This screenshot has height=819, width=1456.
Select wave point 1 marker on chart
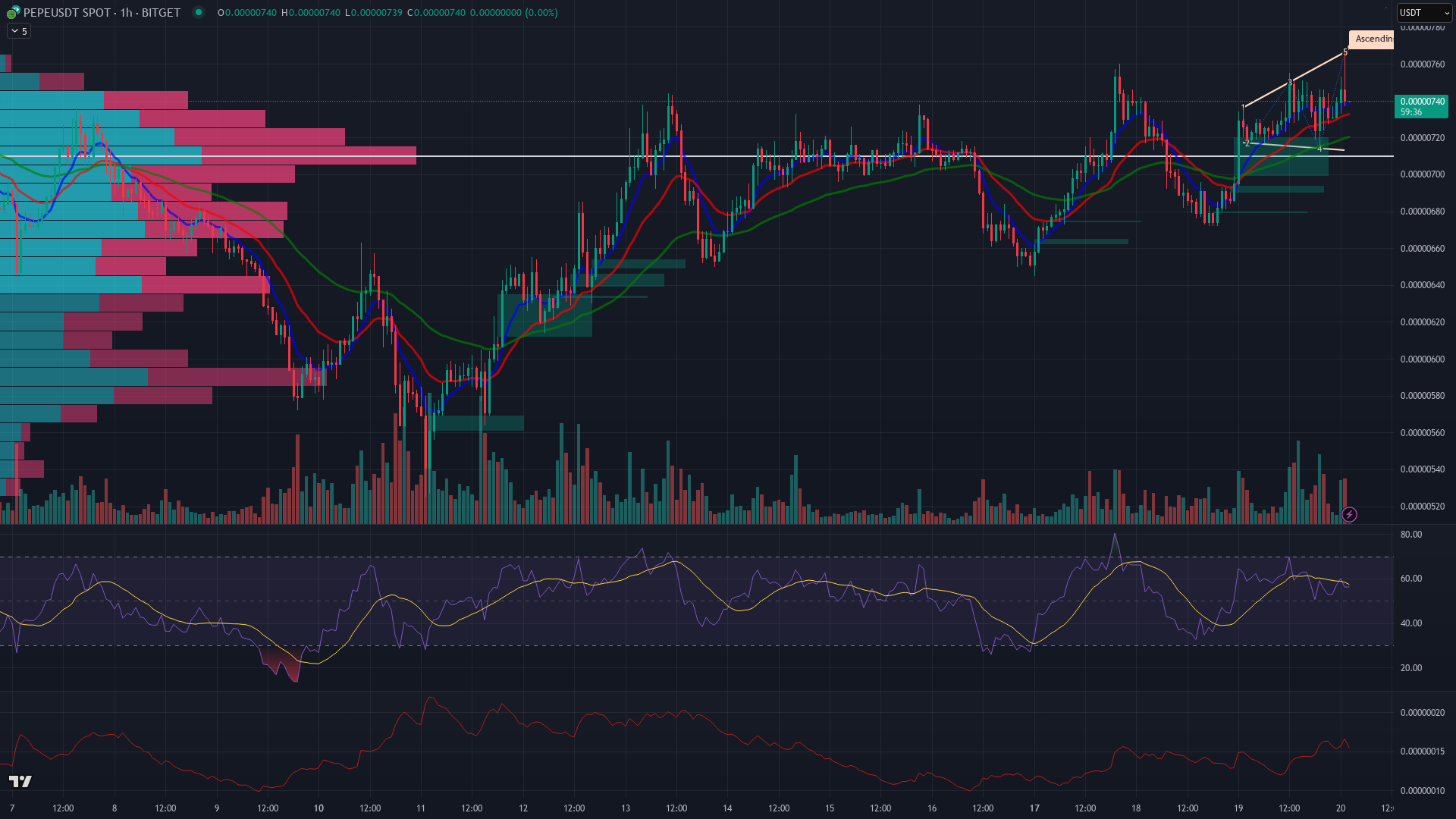(1244, 106)
